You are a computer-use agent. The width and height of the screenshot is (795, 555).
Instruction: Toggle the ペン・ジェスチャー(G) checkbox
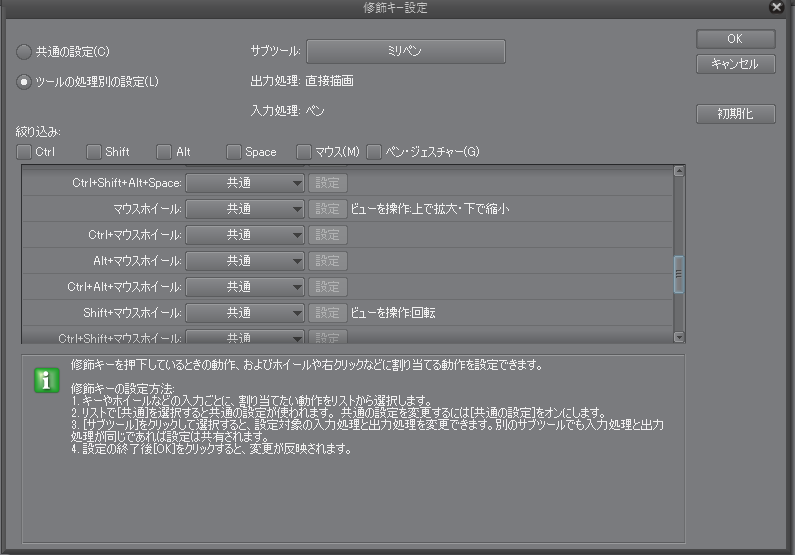pyautogui.click(x=374, y=152)
